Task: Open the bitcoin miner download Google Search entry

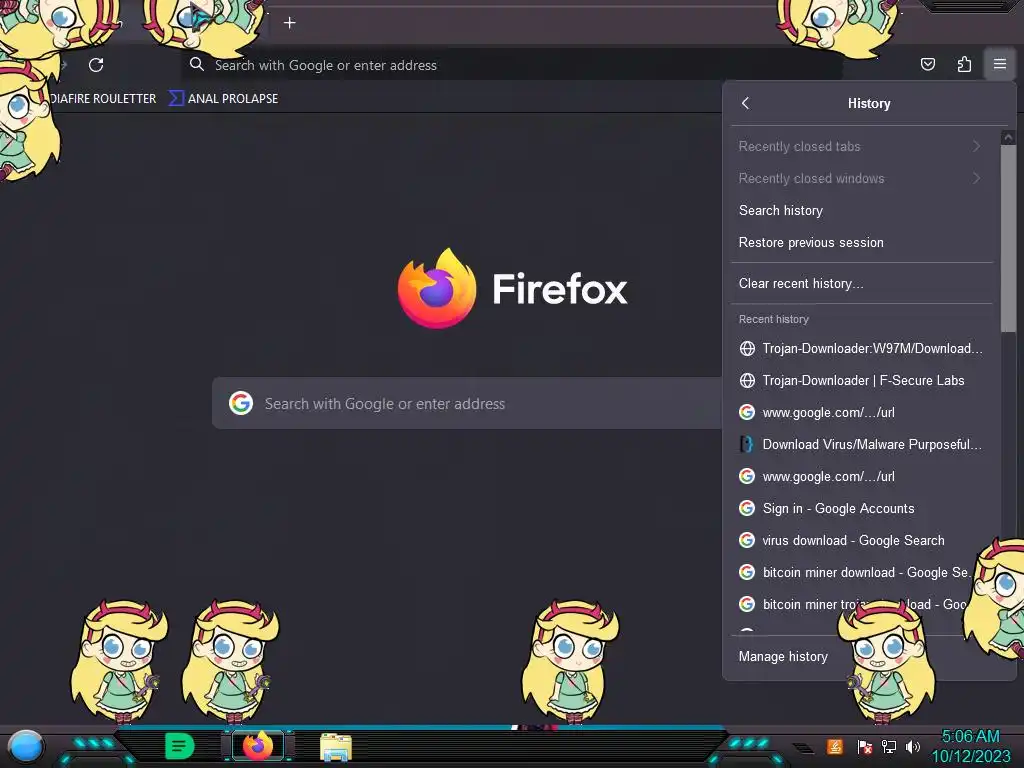Action: [x=861, y=572]
